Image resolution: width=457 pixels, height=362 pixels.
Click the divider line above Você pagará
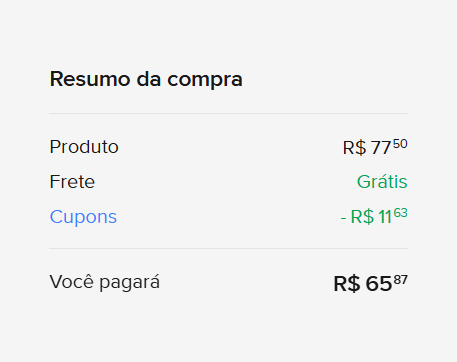[x=228, y=248]
